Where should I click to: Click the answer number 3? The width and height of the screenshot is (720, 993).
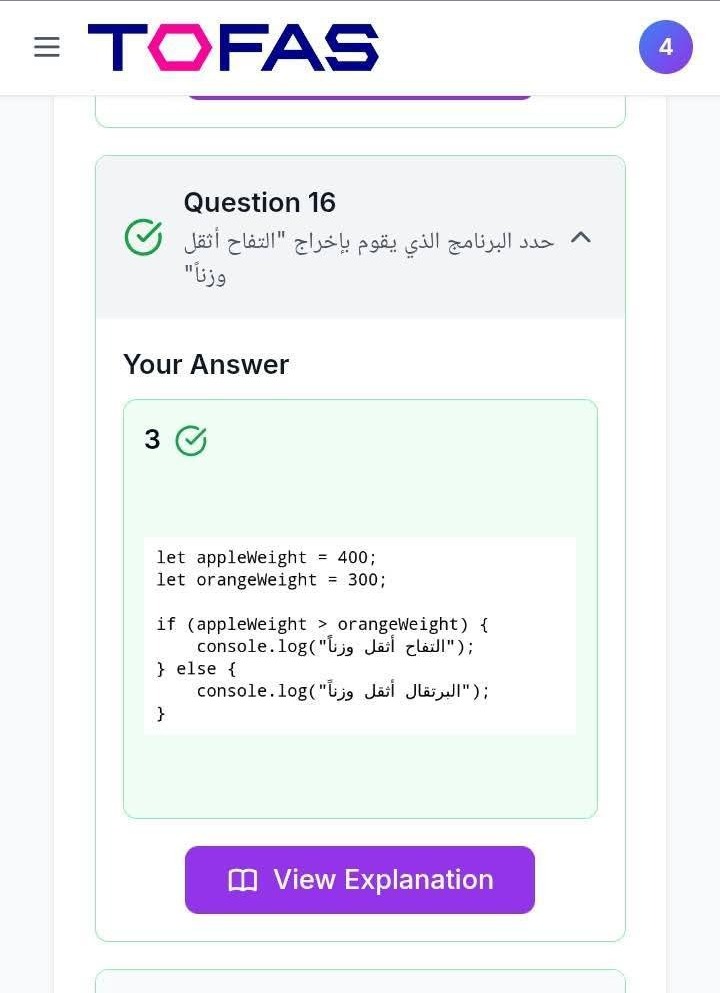152,440
